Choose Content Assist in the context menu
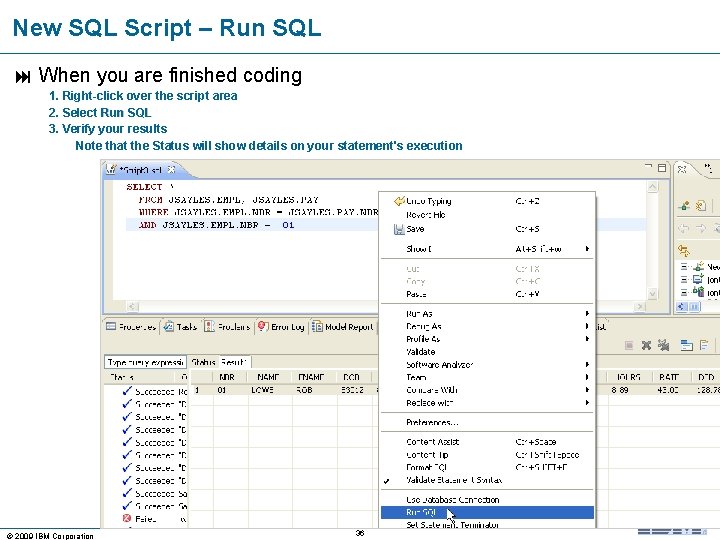The width and height of the screenshot is (720, 540). 487,442
